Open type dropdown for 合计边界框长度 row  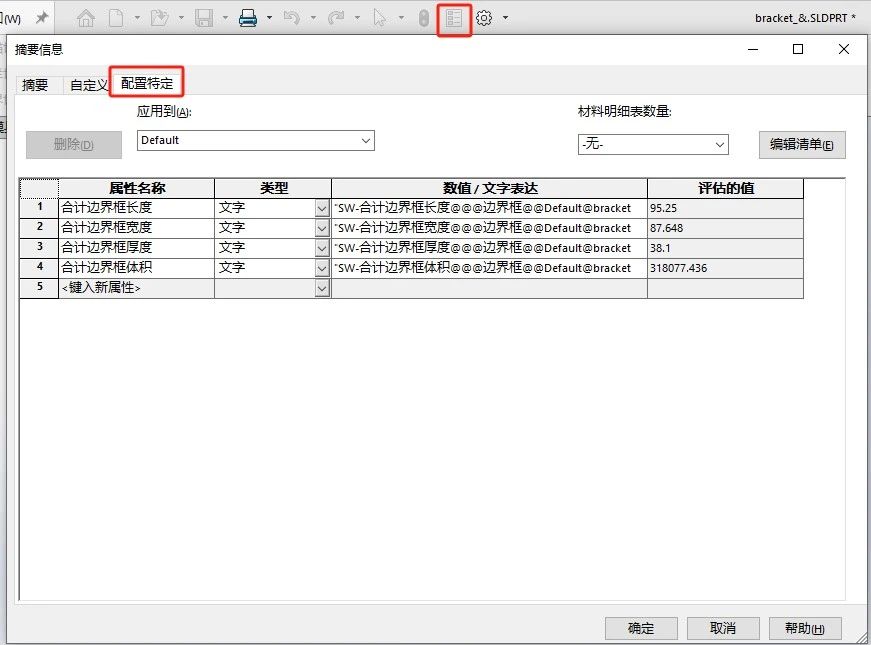tap(322, 208)
